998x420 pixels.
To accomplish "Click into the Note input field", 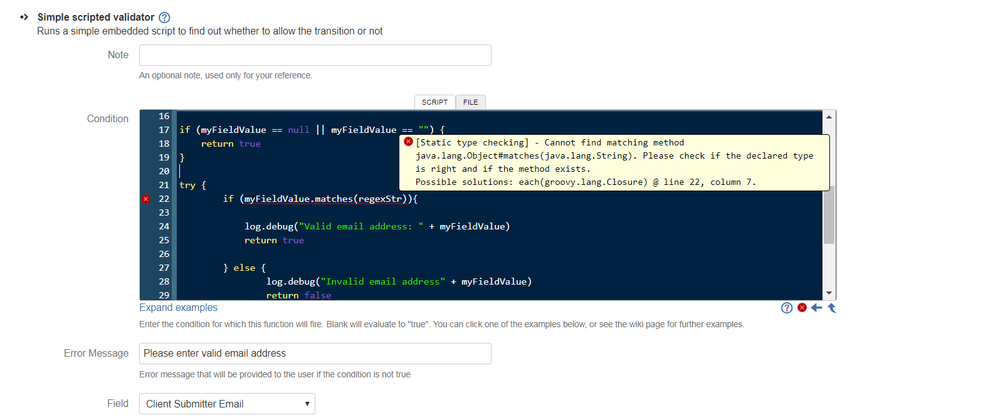I will pos(315,55).
